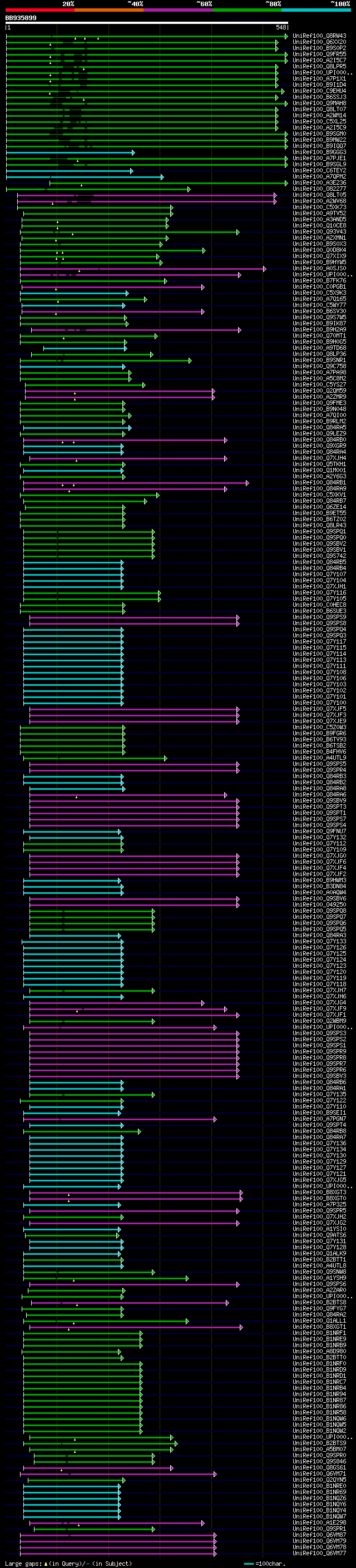Viewport: 356px width, 1568px height.
Task: Select the UniRef100_A2XMN1 label
Action: click(319, 238)
